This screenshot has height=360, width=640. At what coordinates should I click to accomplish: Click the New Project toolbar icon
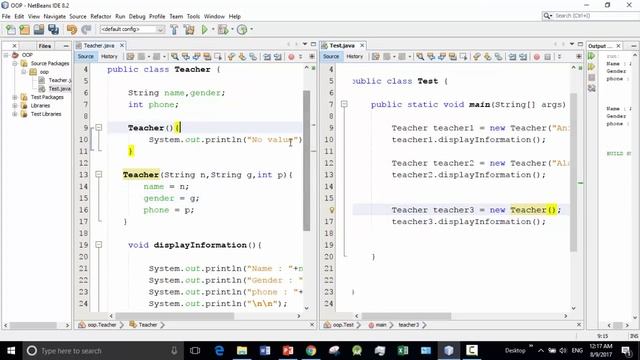click(24, 29)
